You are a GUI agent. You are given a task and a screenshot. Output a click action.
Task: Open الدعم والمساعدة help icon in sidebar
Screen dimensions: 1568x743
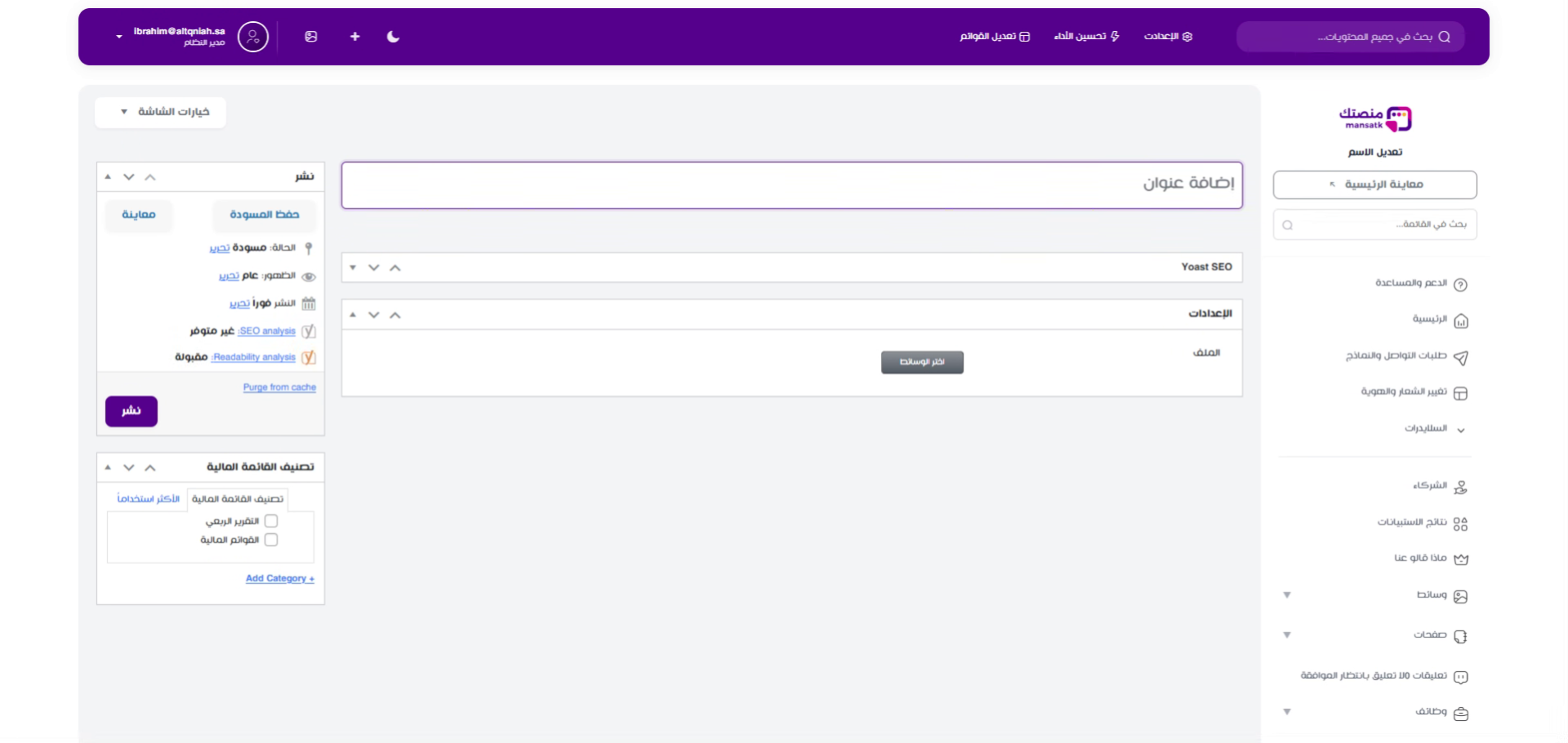click(x=1460, y=284)
